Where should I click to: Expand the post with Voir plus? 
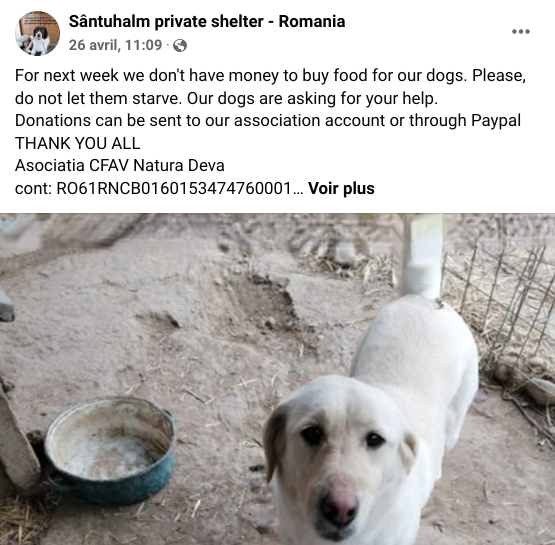(x=341, y=188)
